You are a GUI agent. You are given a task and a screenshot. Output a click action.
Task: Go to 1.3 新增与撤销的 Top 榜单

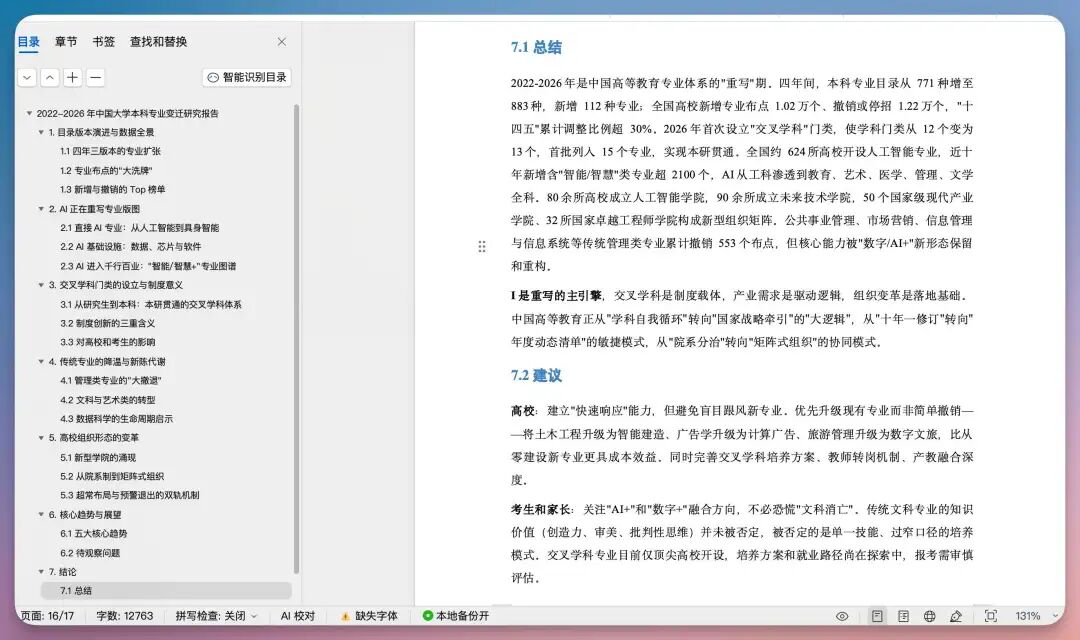(x=112, y=189)
